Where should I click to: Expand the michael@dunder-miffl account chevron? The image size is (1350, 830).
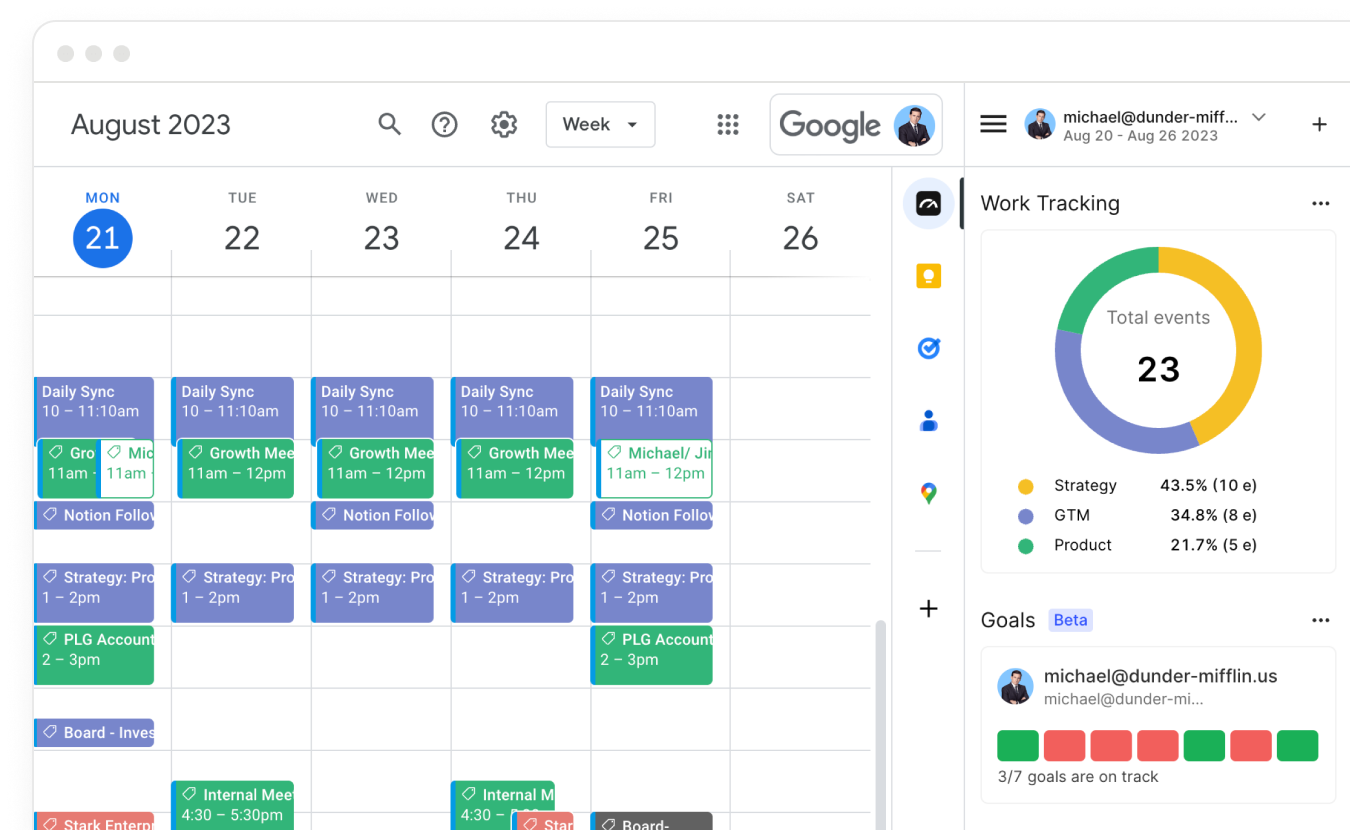click(x=1259, y=116)
